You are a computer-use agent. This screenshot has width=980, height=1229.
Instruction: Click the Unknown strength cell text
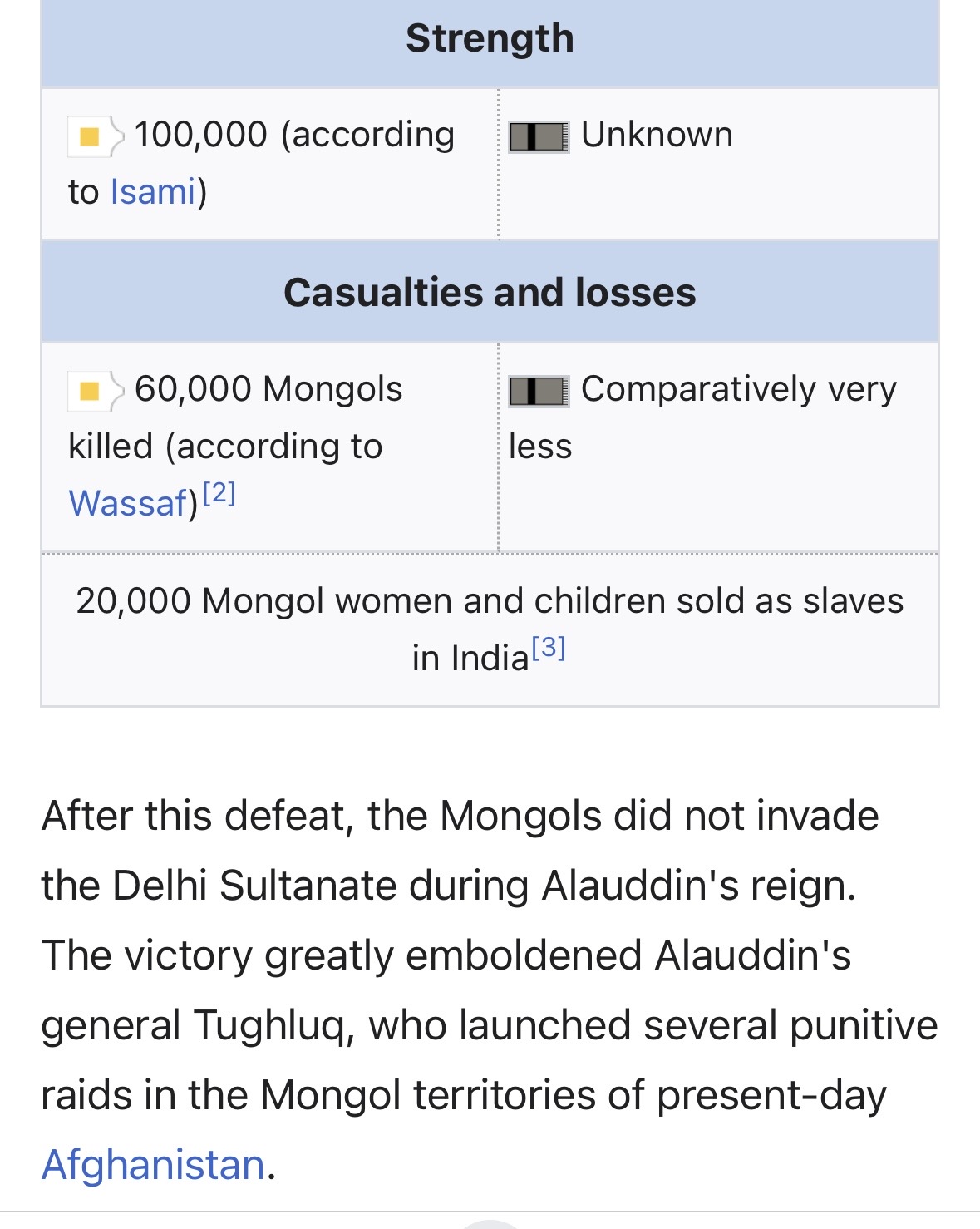657,135
